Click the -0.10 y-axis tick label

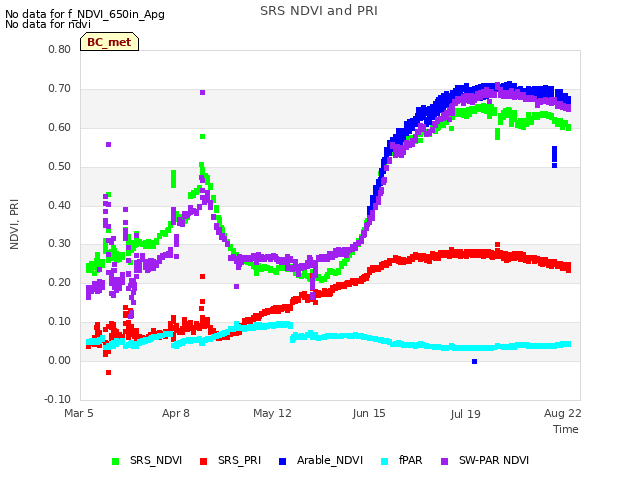(x=58, y=399)
